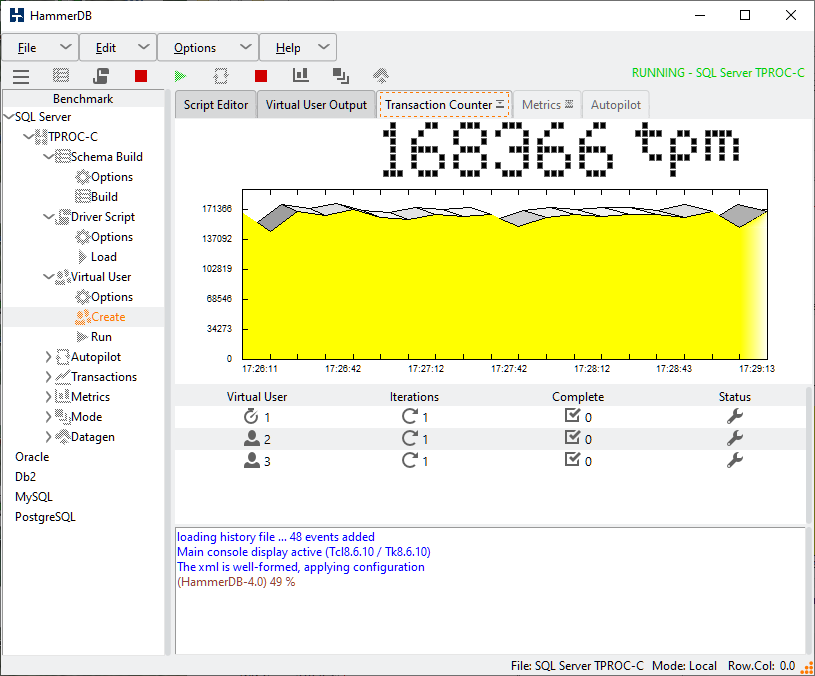Screen dimensions: 815x676
Task: Click the status wrench for Virtual User 1
Action: click(734, 416)
